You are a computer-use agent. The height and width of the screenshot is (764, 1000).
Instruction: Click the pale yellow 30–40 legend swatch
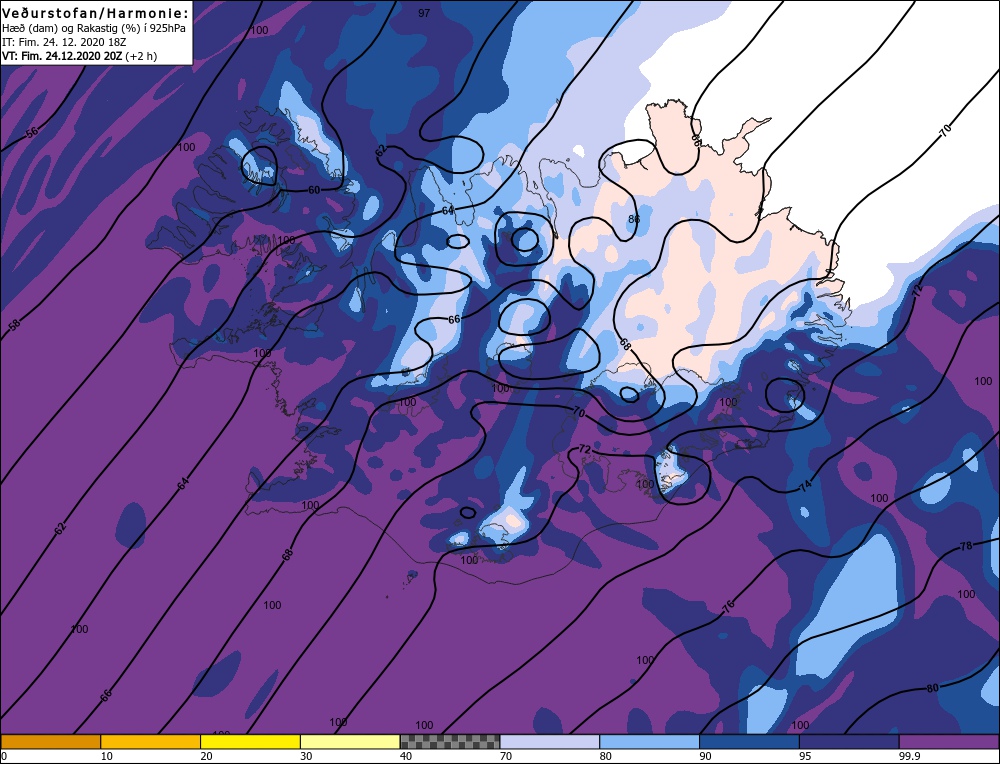pyautogui.click(x=350, y=742)
